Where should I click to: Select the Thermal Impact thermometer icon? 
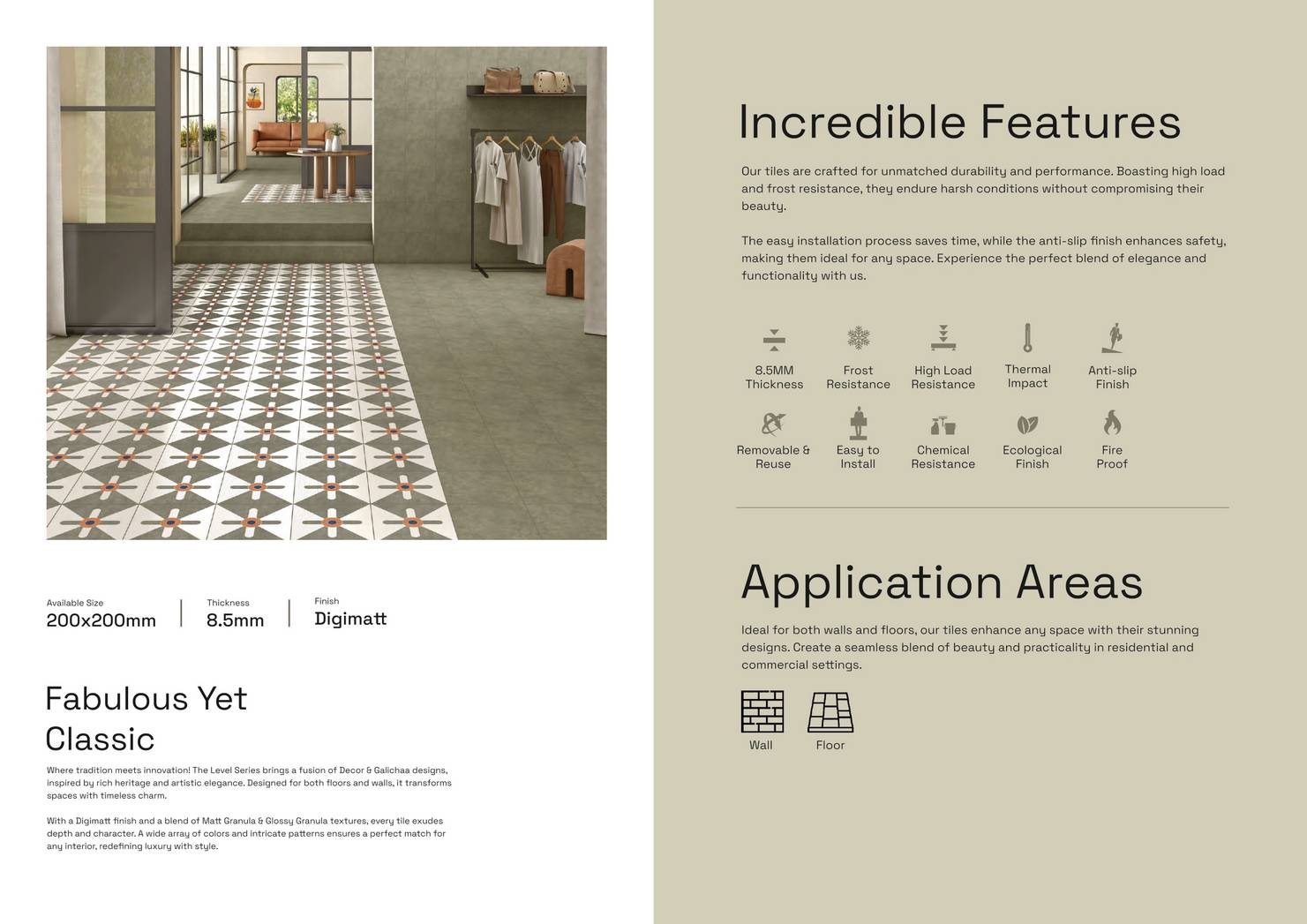[x=1027, y=337]
